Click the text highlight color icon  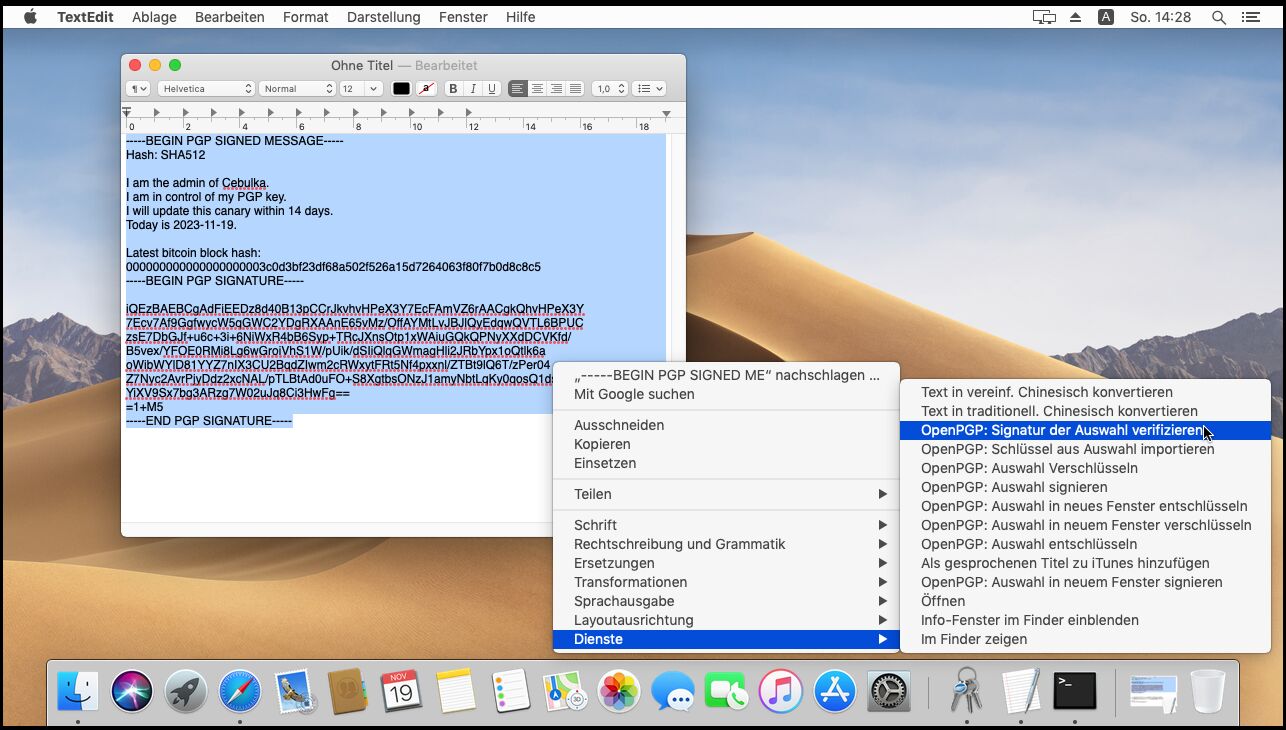[x=426, y=89]
